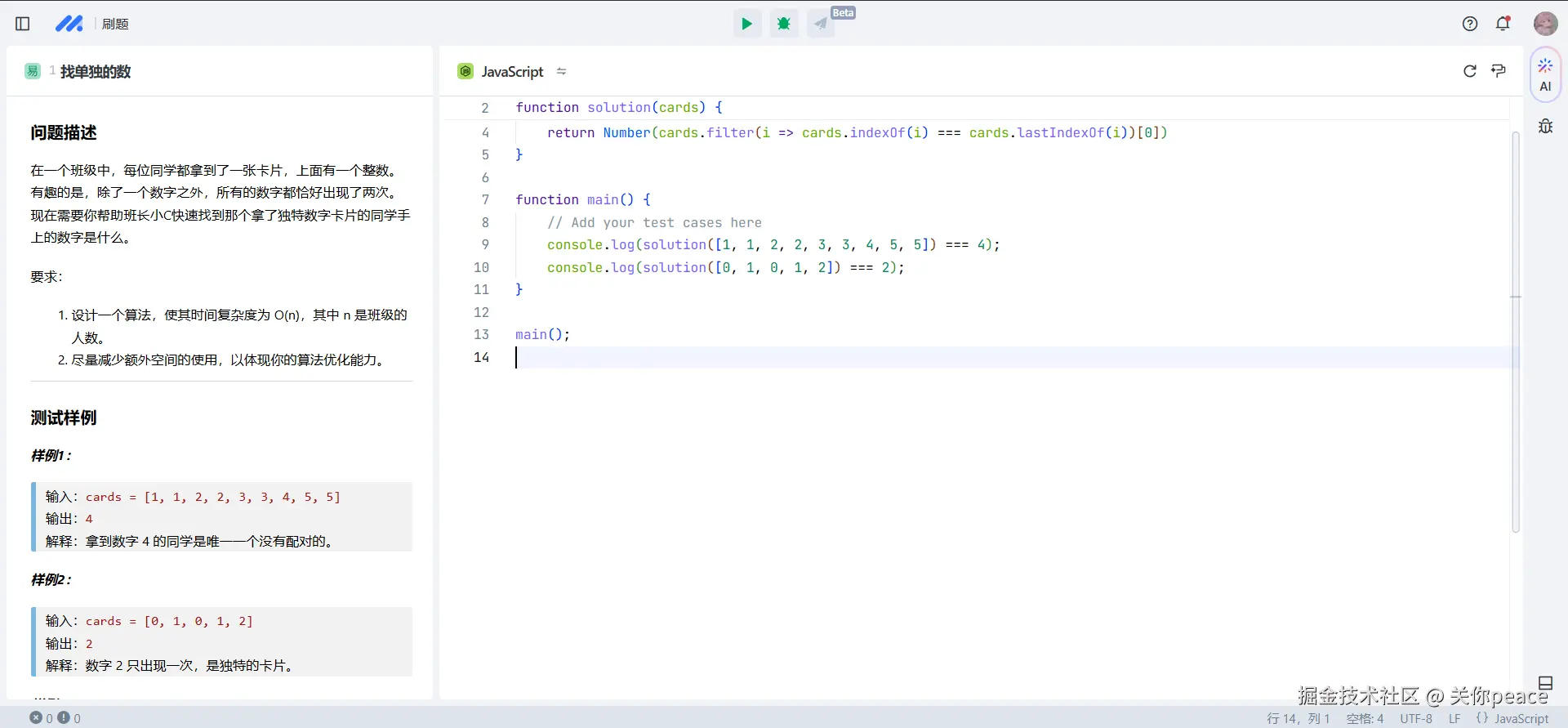This screenshot has width=1568, height=728.
Task: Switch language using the swap icon beside JavaScript
Action: pos(561,71)
